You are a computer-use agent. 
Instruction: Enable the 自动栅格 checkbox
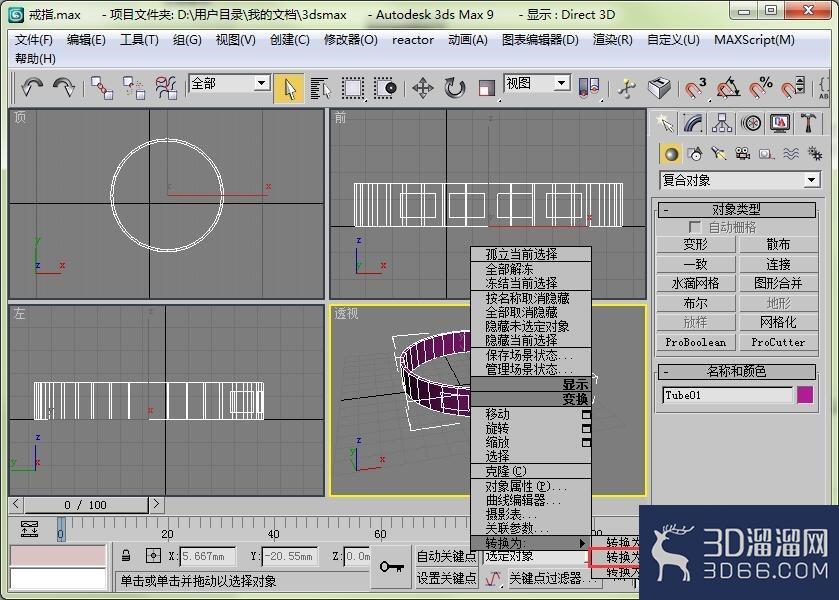[x=695, y=227]
